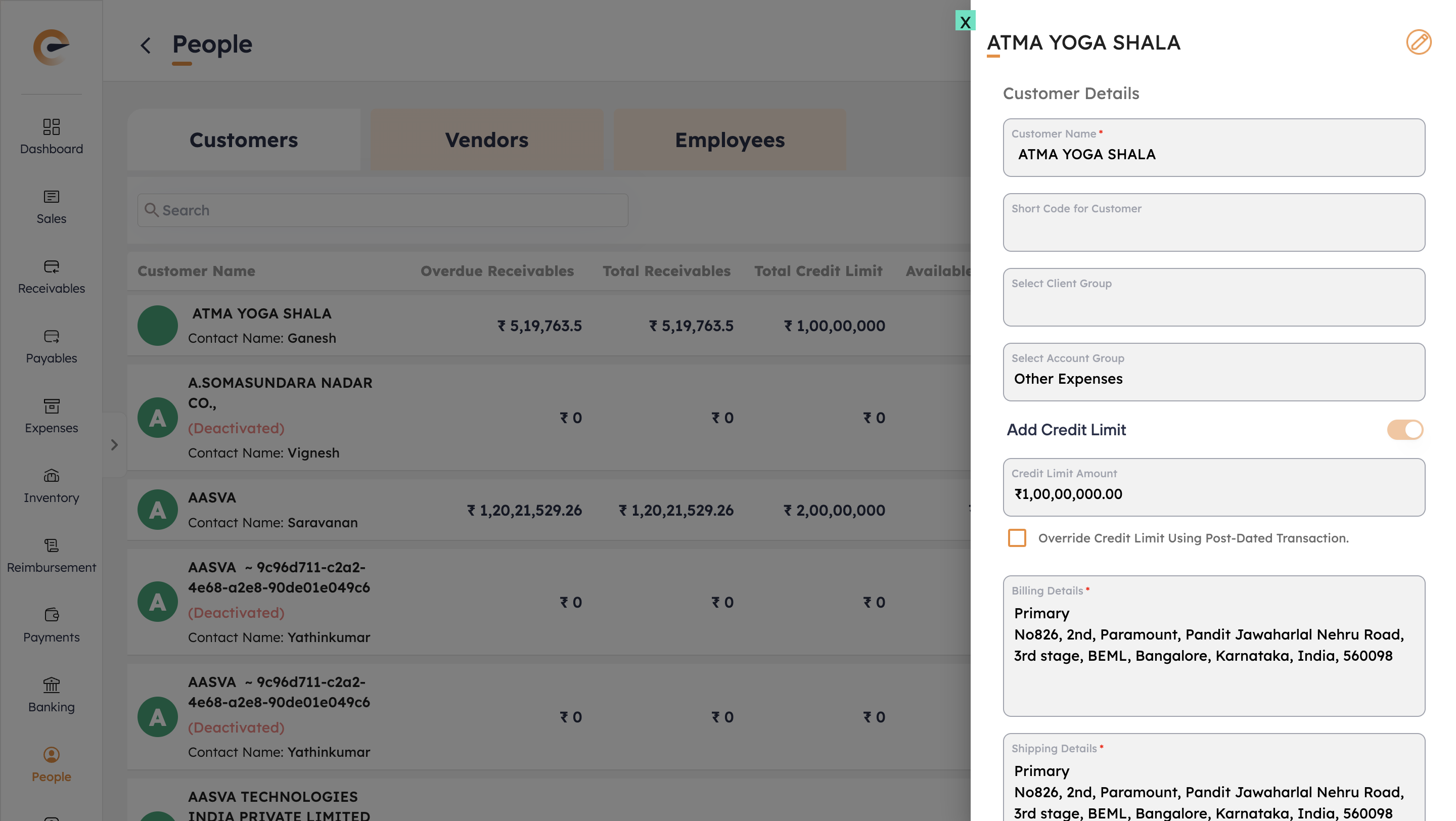Open the Inventory sidebar icon
Screen dimensions: 1456x821
coord(52,476)
